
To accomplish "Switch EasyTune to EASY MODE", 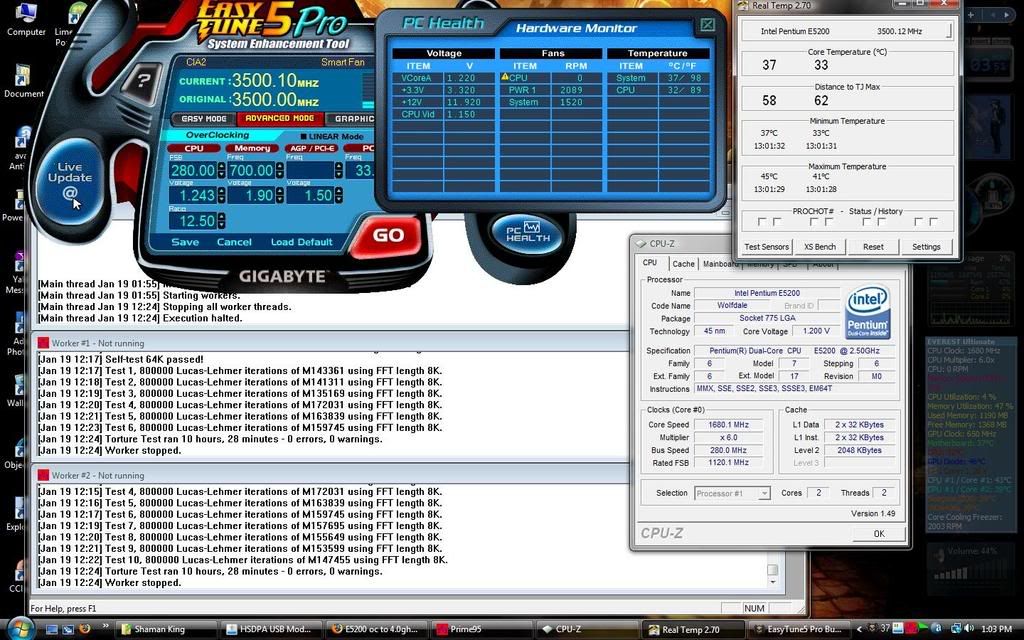I will click(x=204, y=119).
